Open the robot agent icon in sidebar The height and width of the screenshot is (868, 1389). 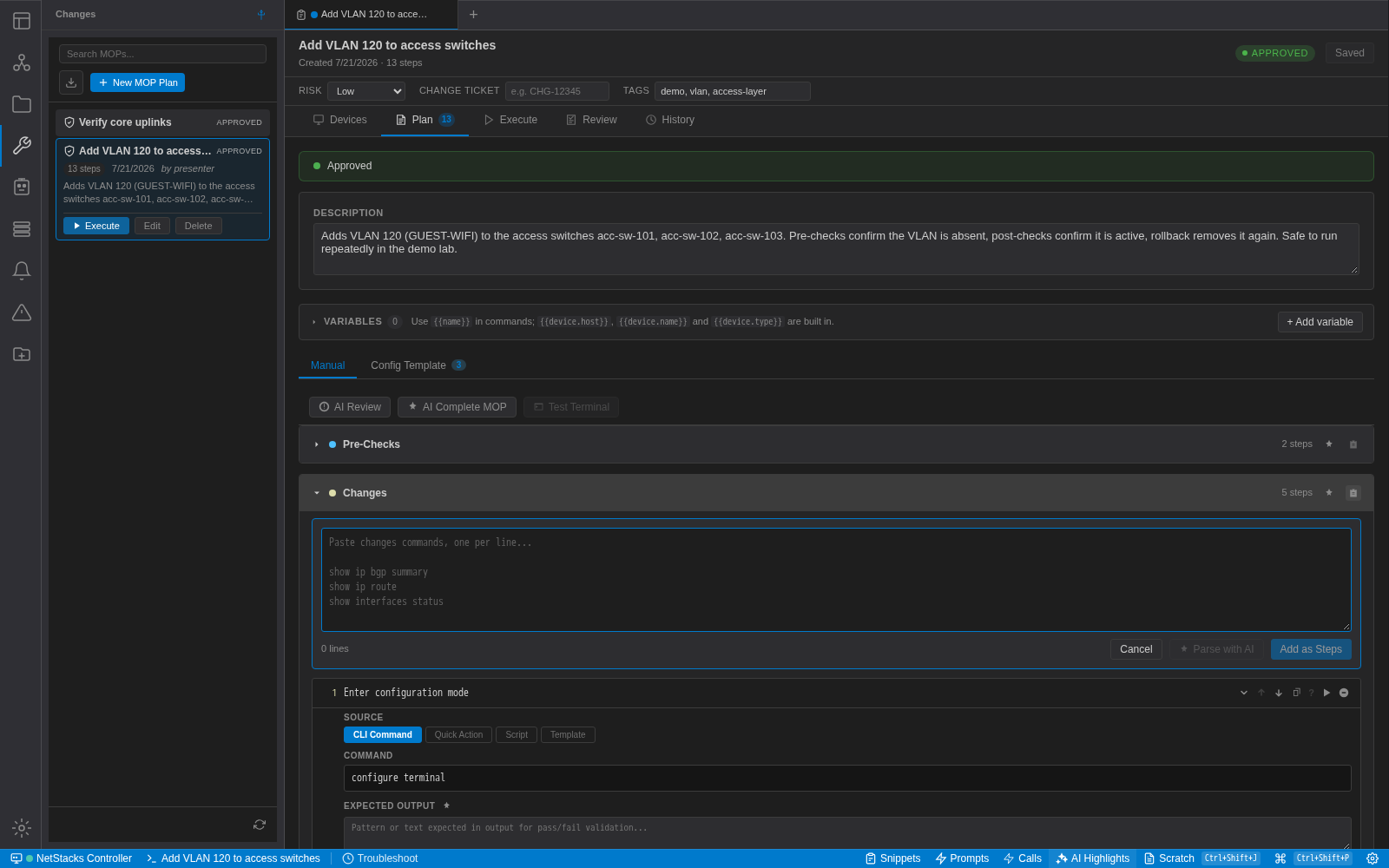pos(22,187)
